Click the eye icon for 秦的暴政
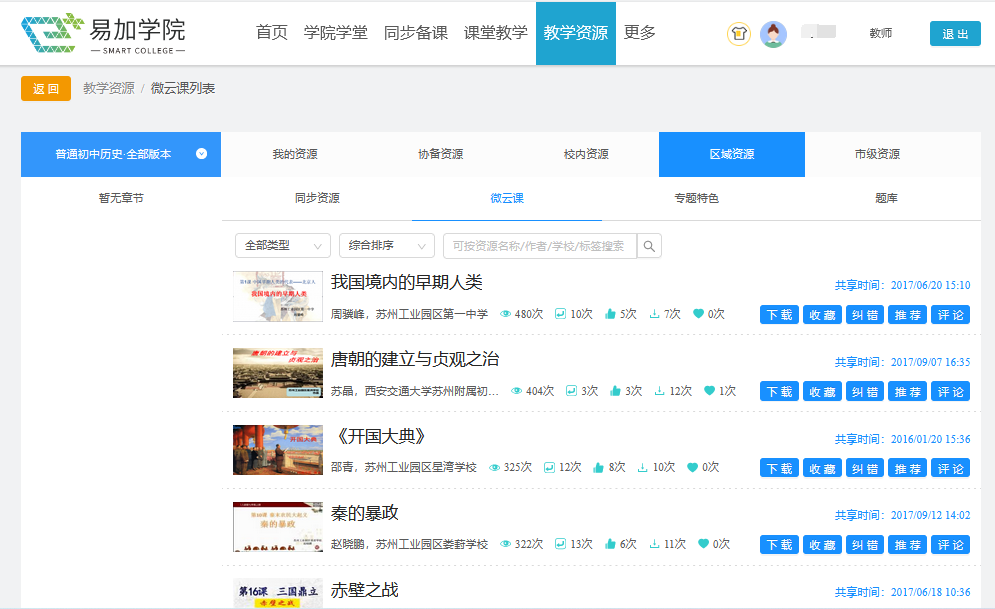Screen dimensions: 995x609 click(506, 544)
